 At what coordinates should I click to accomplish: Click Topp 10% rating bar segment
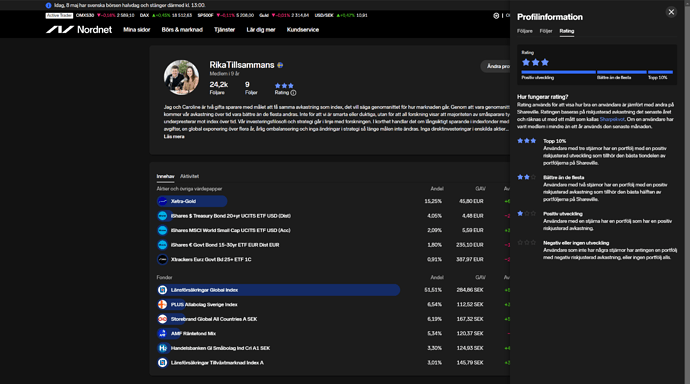pyautogui.click(x=661, y=72)
